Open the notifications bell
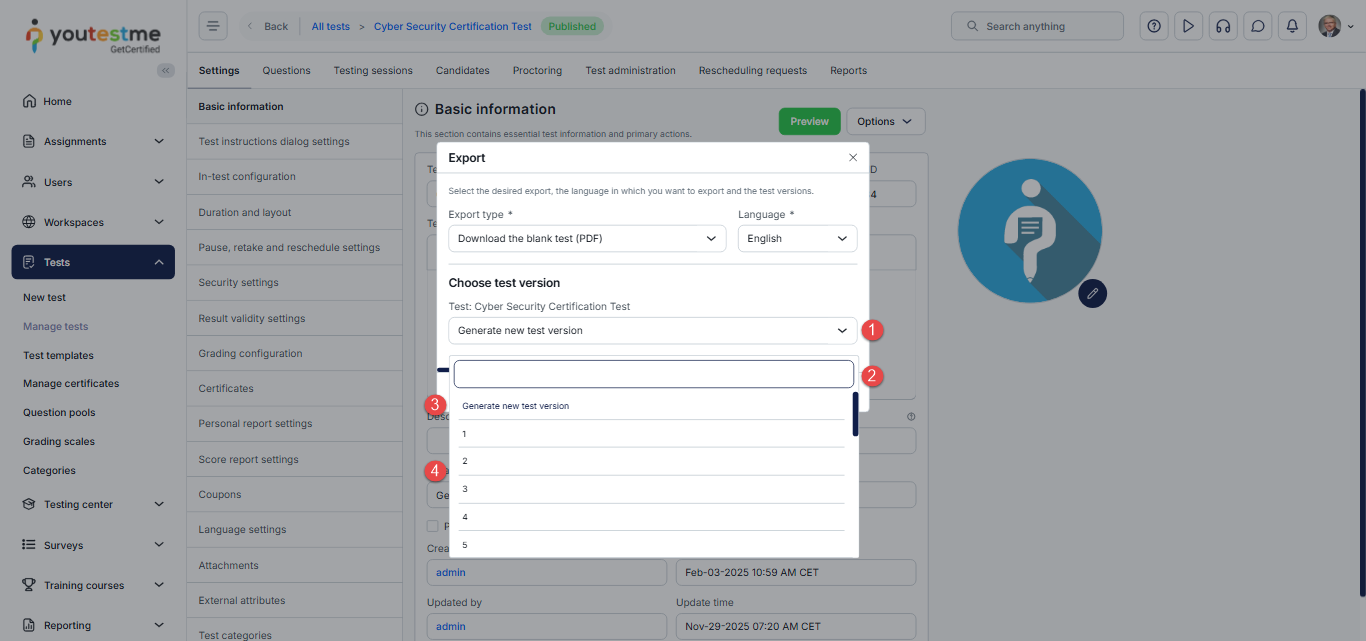The width and height of the screenshot is (1366, 641). pos(1292,26)
